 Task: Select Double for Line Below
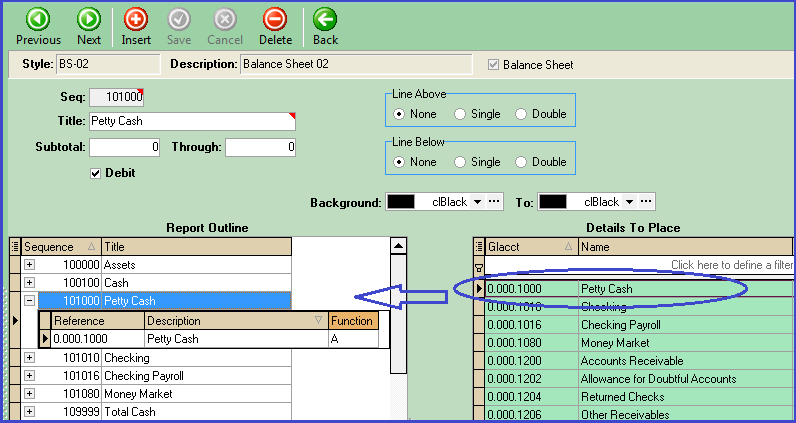click(521, 162)
